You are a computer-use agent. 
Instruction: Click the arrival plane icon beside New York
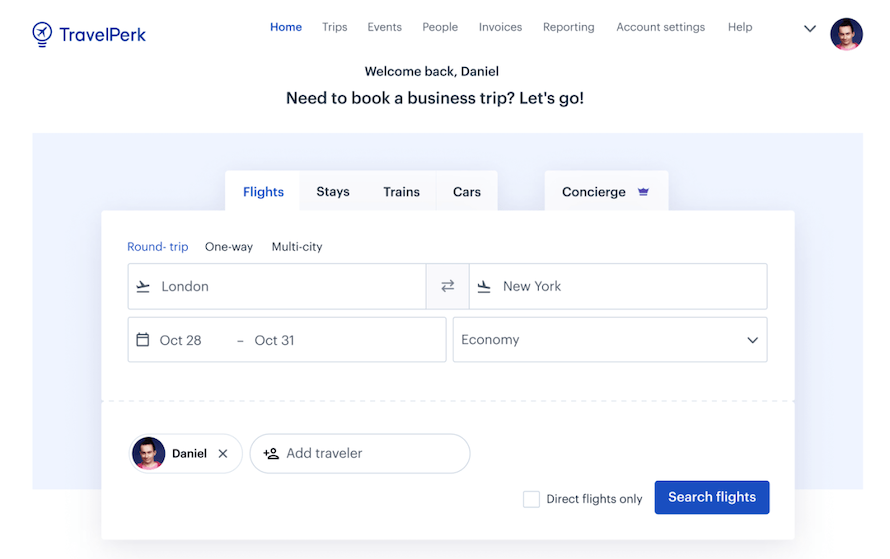click(484, 287)
